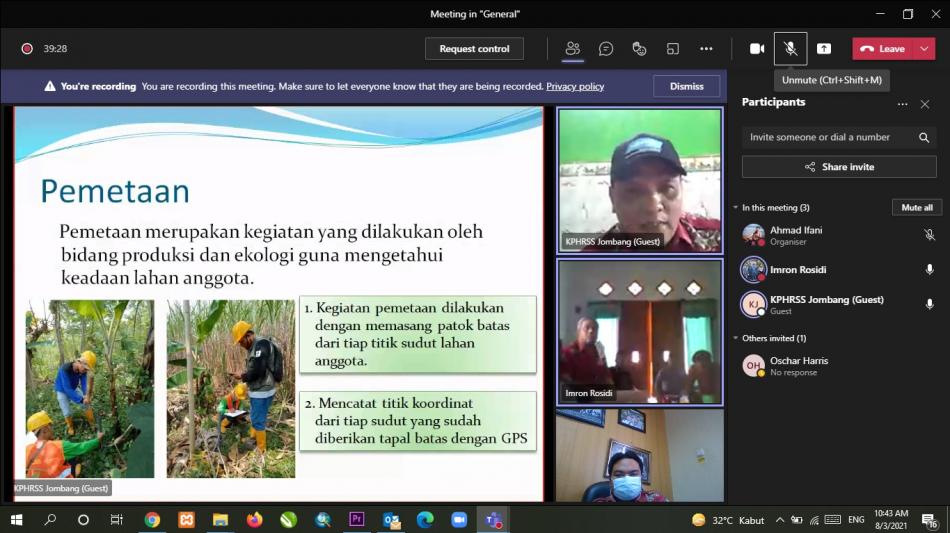Screen dimensions: 950x533
Task: Click Ahmad Ifani's profile avatar
Action: [753, 235]
